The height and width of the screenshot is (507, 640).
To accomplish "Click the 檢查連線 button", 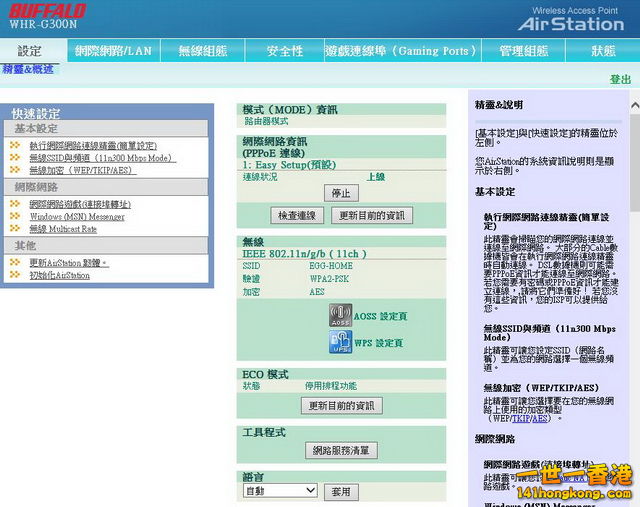I will [298, 215].
